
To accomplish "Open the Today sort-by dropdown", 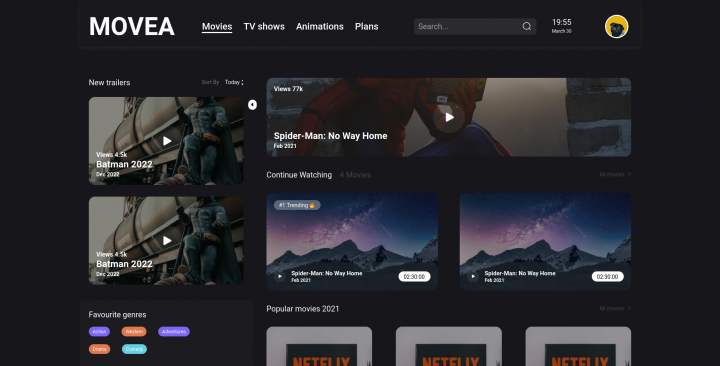I will [x=234, y=82].
